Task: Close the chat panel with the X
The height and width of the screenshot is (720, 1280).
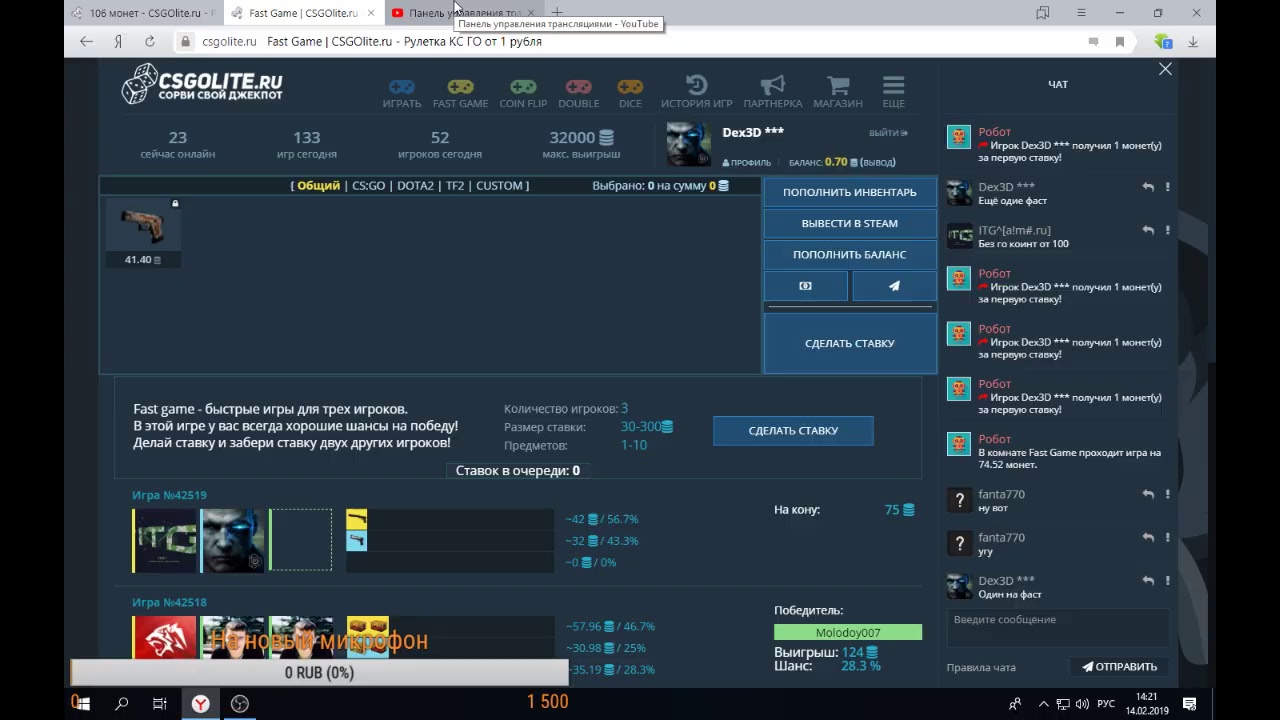Action: tap(1165, 69)
